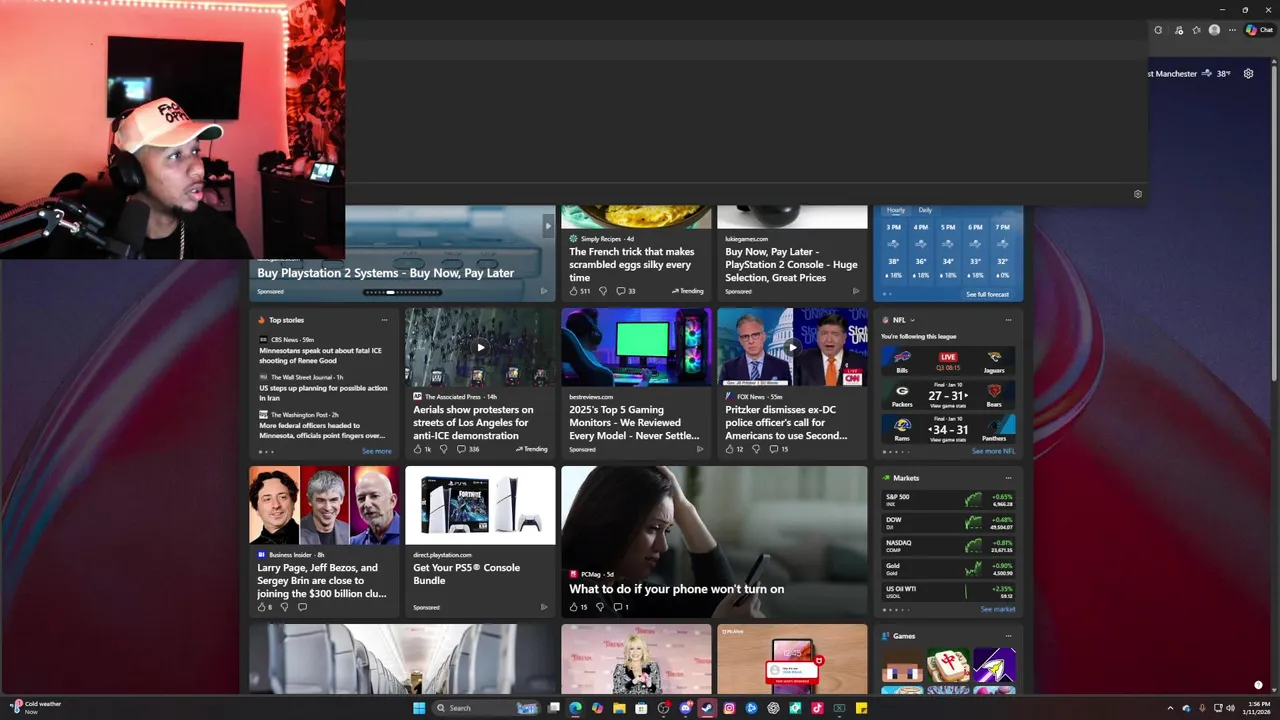This screenshot has height=720, width=1280.
Task: Dislike the scrambled eggs article
Action: 603,291
